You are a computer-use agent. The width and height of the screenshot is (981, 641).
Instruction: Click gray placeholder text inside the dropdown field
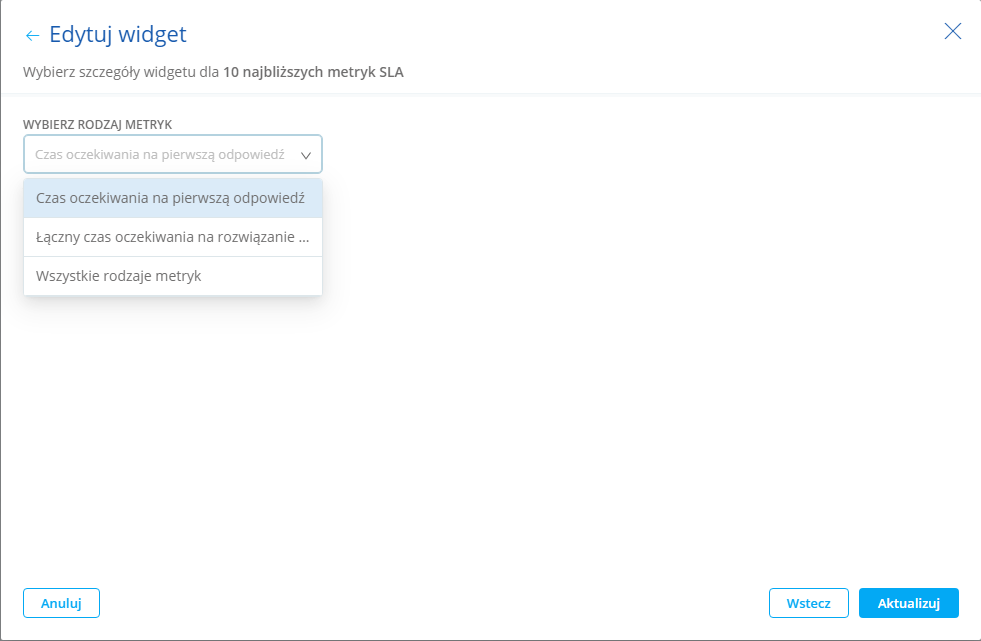160,155
